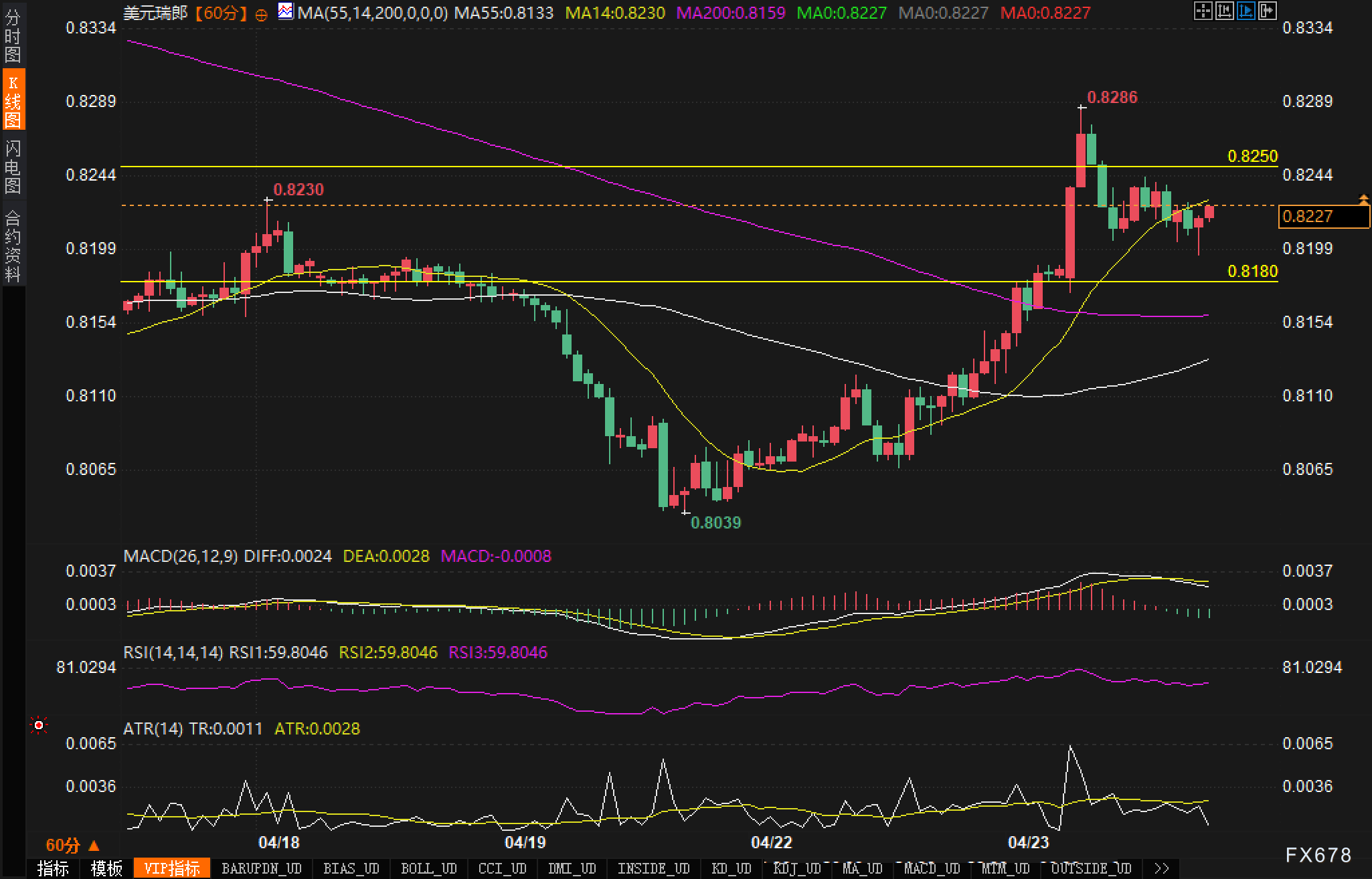Image resolution: width=1372 pixels, height=879 pixels.
Task: Select the VIP指标 tab
Action: pos(172,868)
